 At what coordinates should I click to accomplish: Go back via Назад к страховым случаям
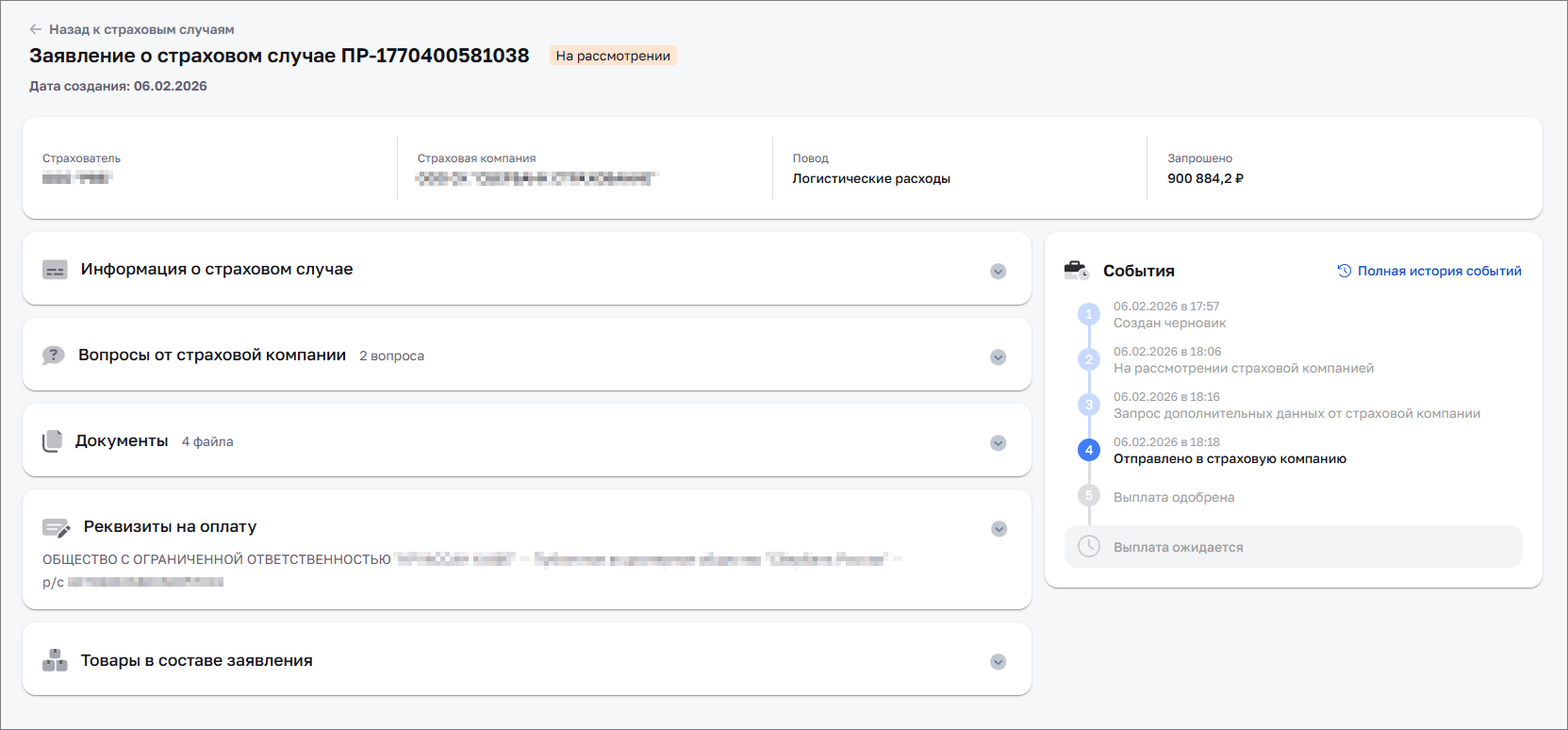[x=141, y=29]
